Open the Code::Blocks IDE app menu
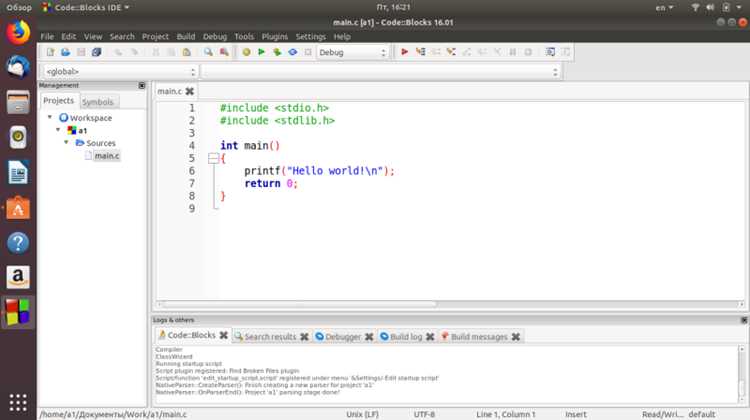750x420 pixels. pos(86,8)
